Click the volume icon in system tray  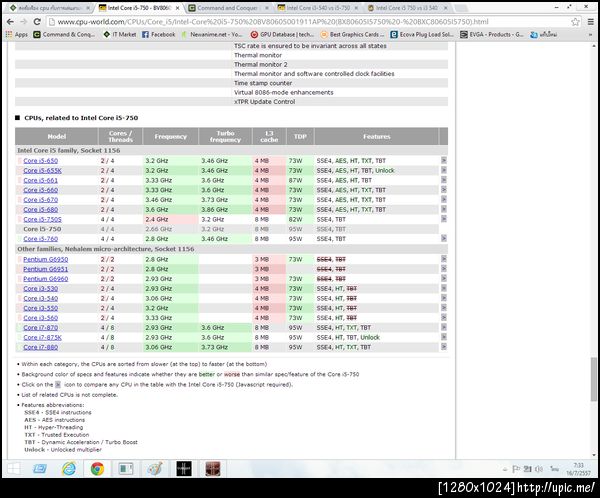pos(539,469)
